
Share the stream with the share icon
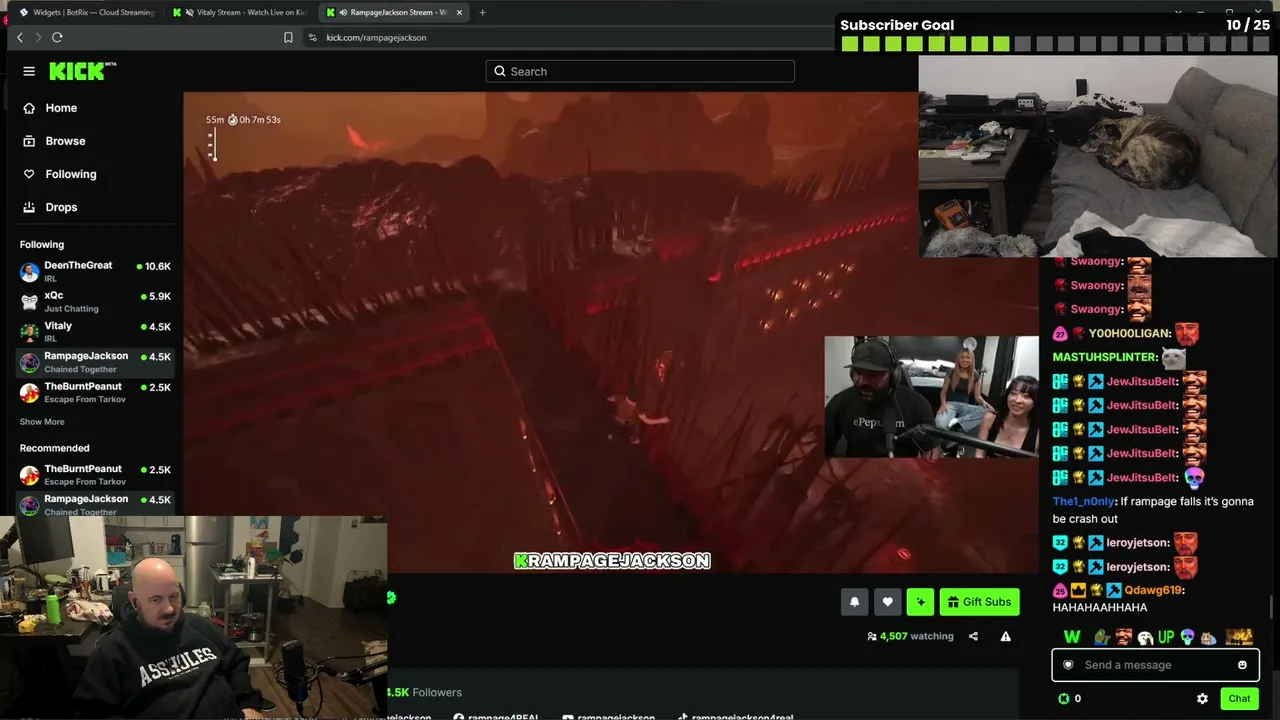973,636
